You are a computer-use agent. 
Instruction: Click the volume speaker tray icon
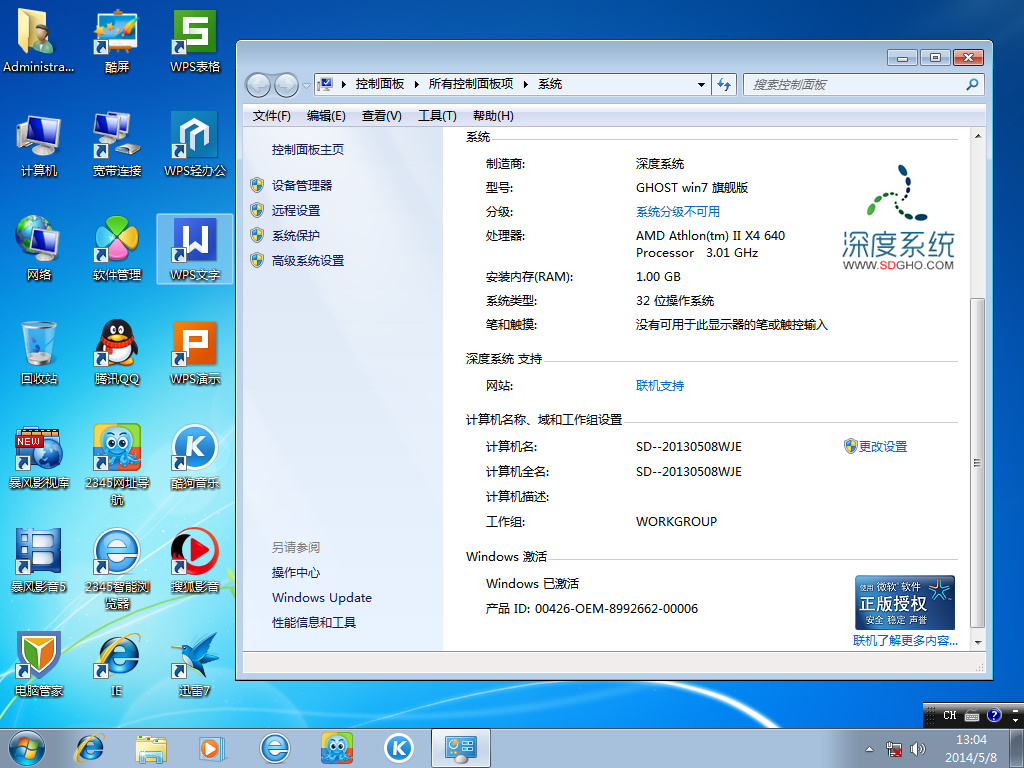click(x=918, y=749)
